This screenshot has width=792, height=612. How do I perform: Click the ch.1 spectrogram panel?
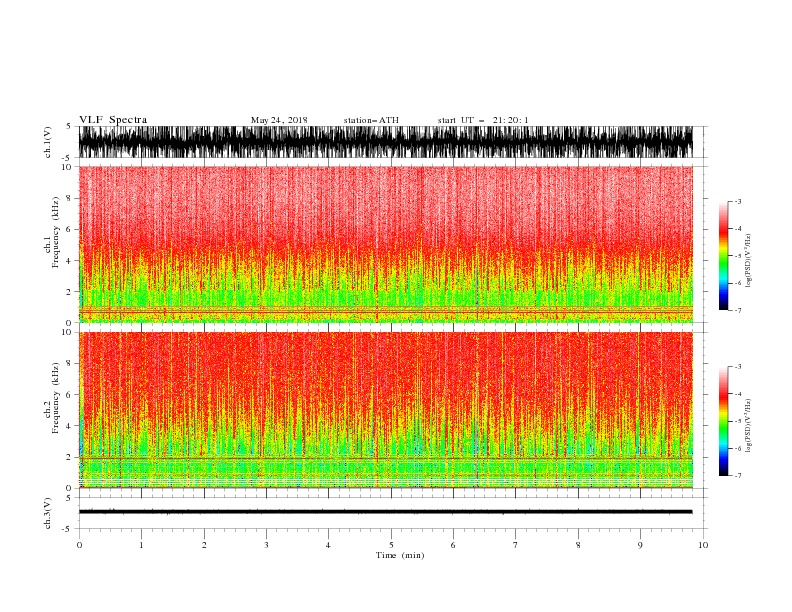point(386,244)
